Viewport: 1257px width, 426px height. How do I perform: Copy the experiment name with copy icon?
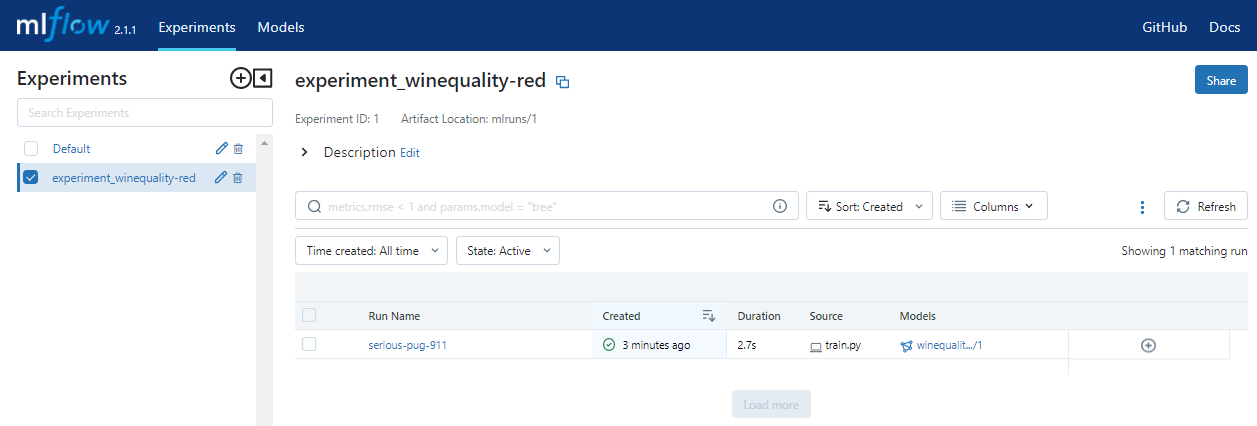click(x=562, y=82)
